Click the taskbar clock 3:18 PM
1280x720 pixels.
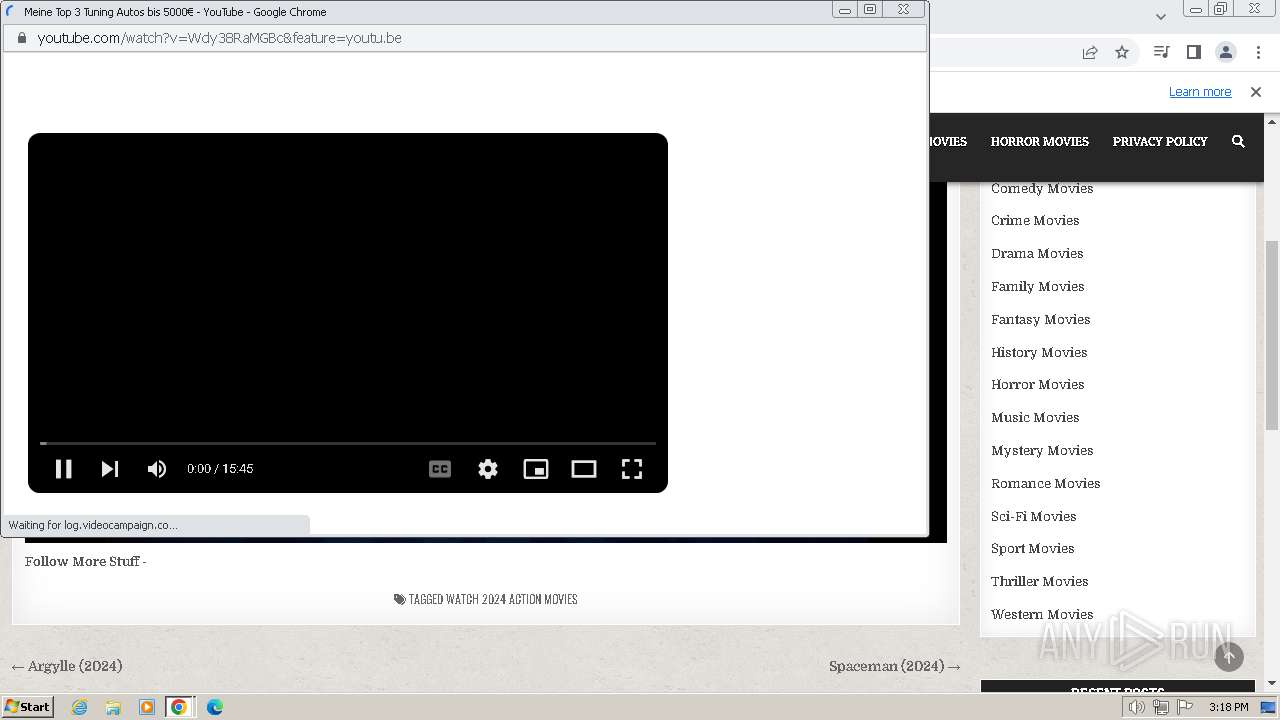tap(1228, 707)
